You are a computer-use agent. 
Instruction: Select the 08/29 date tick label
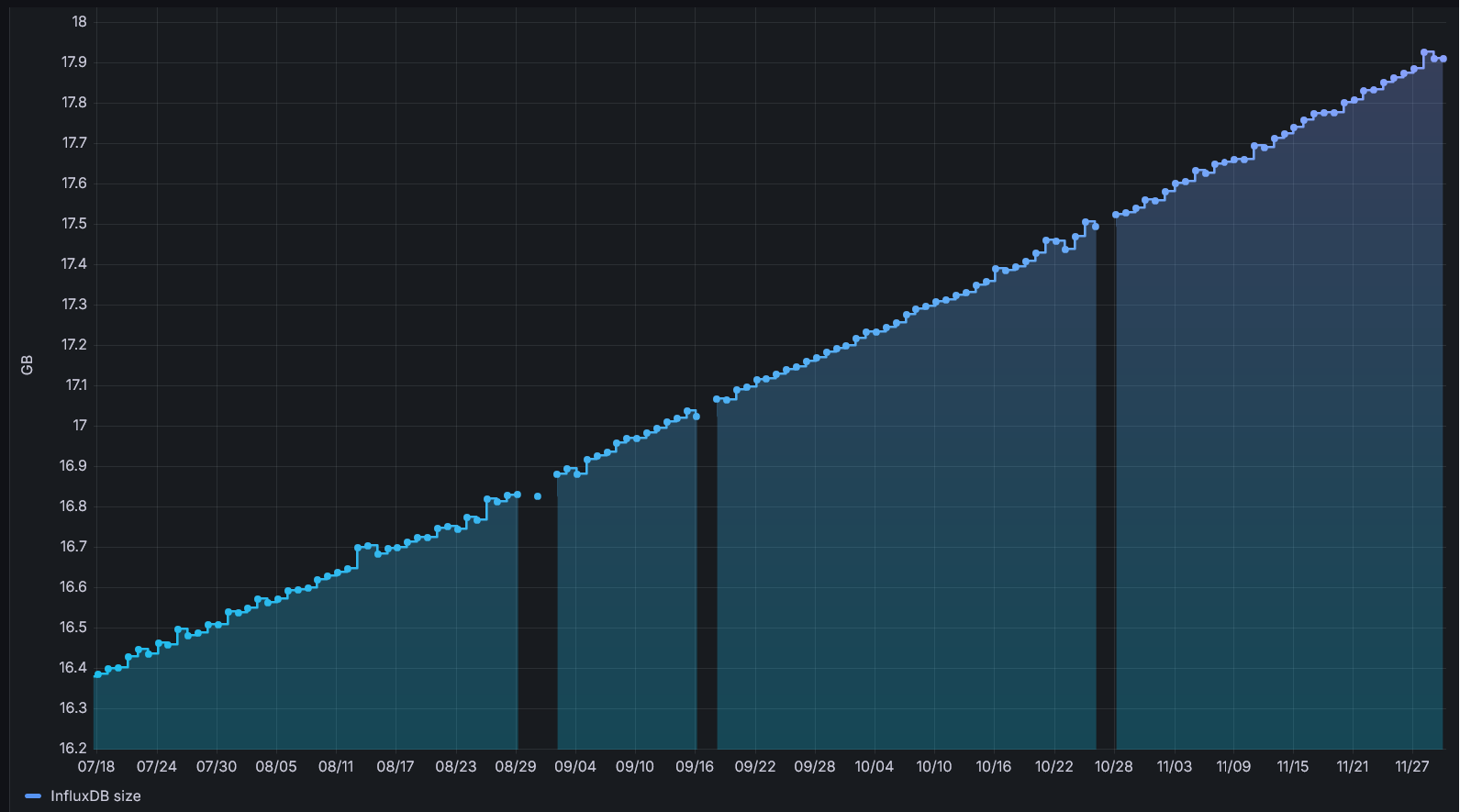(x=516, y=767)
